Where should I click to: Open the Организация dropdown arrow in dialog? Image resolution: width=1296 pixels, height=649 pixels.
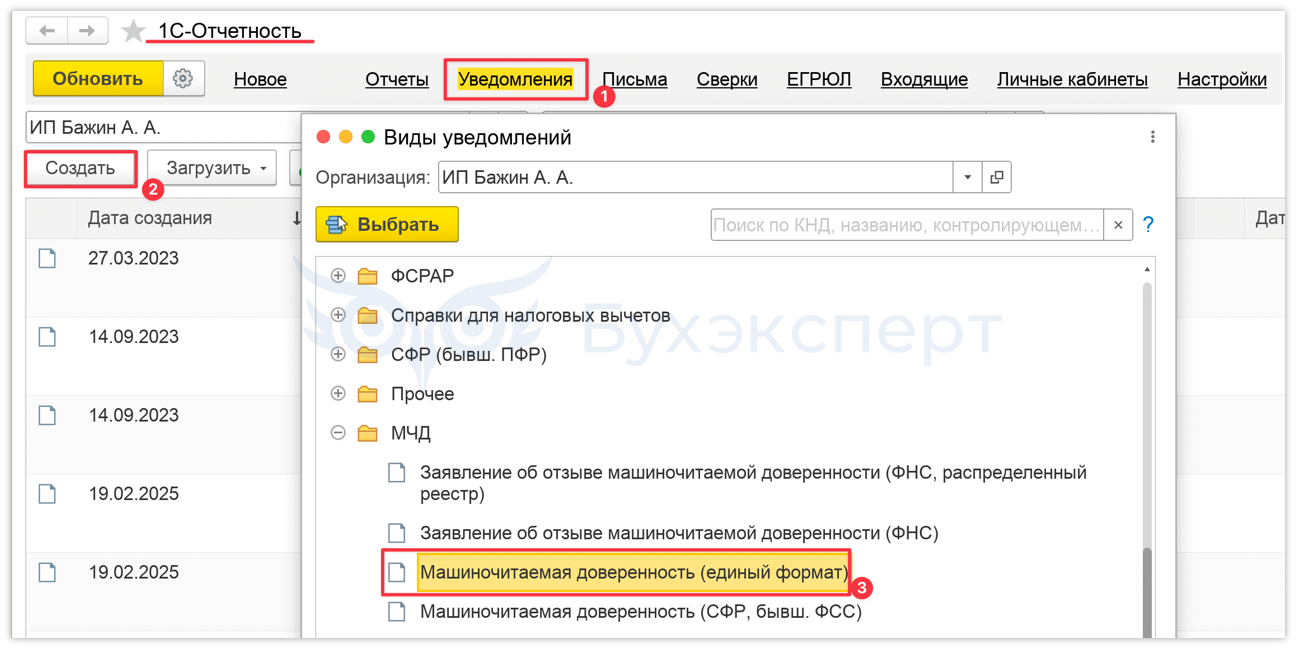[x=967, y=178]
